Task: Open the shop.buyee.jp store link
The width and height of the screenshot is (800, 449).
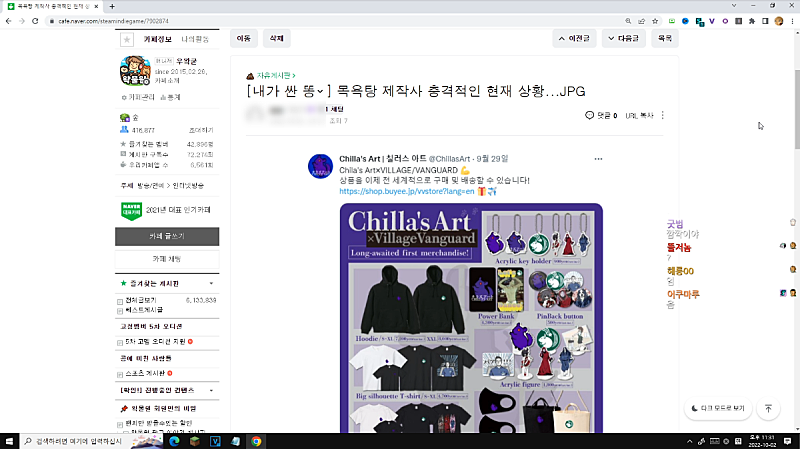Action: [407, 191]
